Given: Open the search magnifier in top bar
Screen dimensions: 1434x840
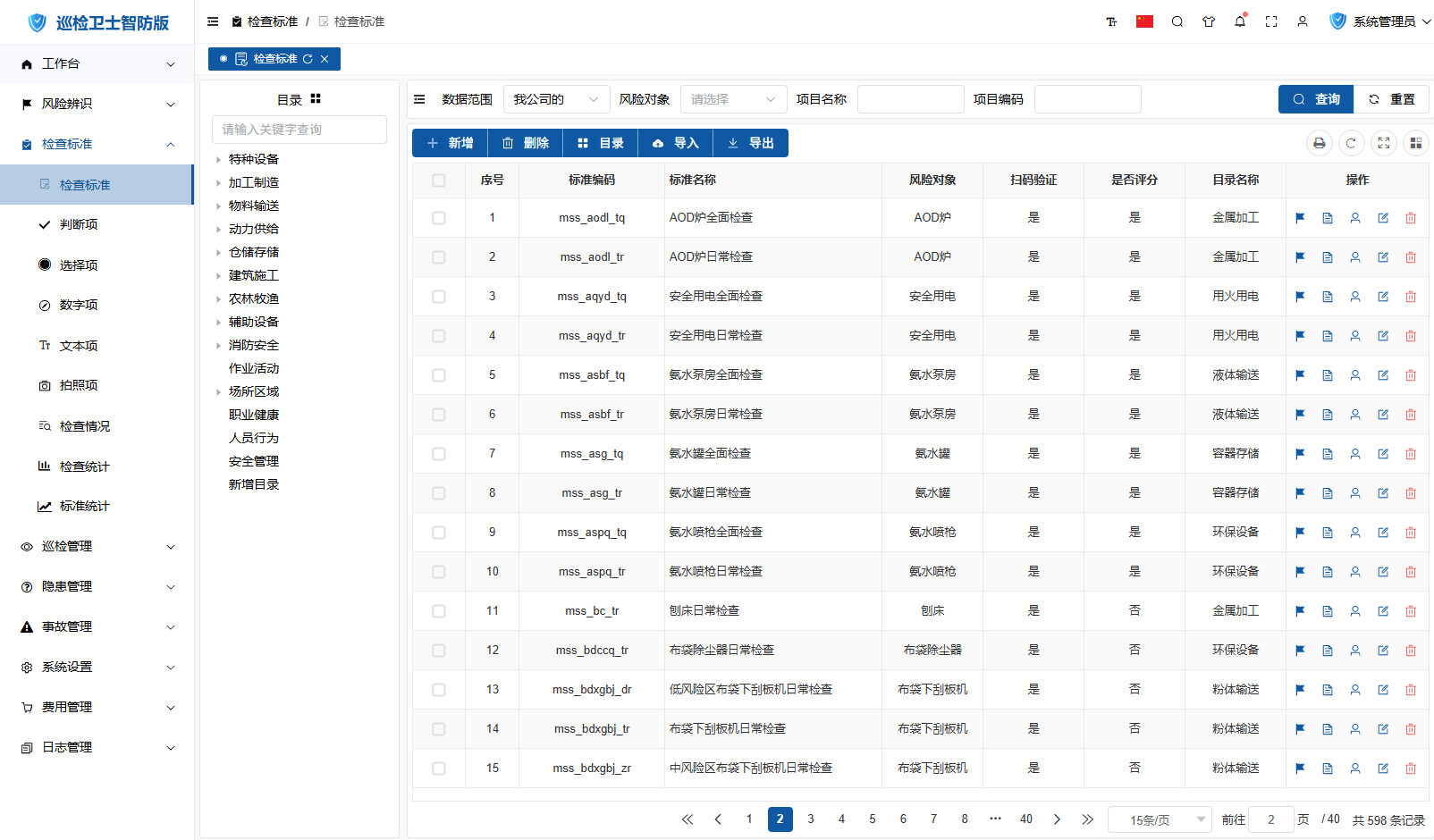Looking at the screenshot, I should click(1177, 21).
